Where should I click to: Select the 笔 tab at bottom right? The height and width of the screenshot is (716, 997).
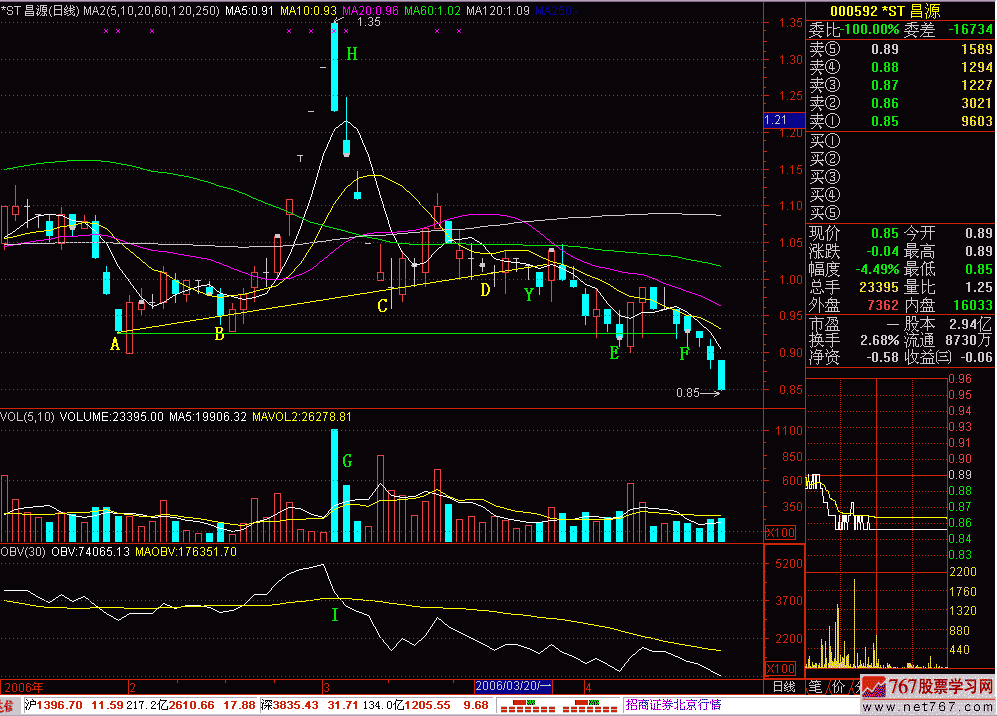815,686
